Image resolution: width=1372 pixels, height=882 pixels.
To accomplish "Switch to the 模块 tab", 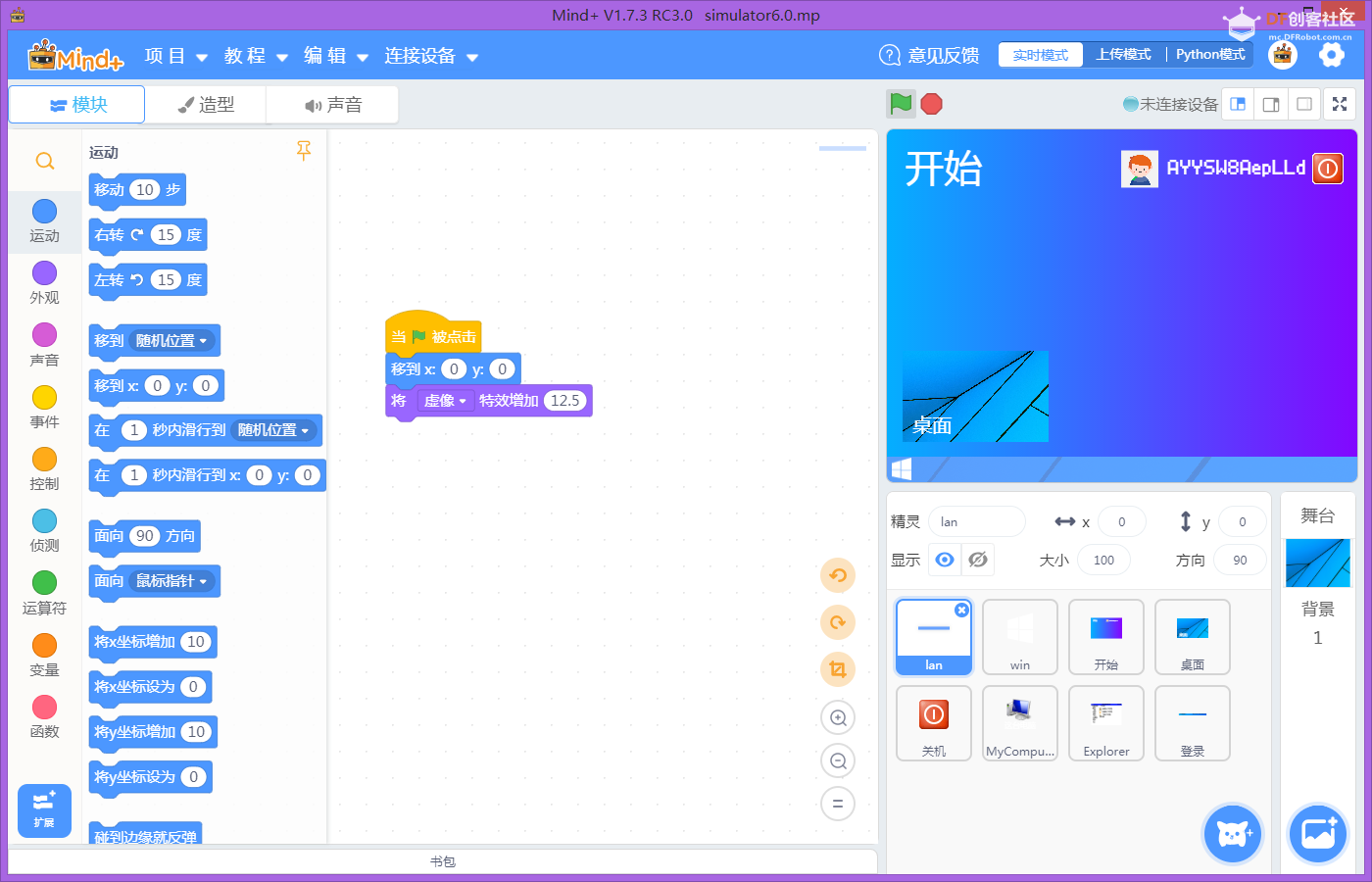I will click(x=76, y=105).
